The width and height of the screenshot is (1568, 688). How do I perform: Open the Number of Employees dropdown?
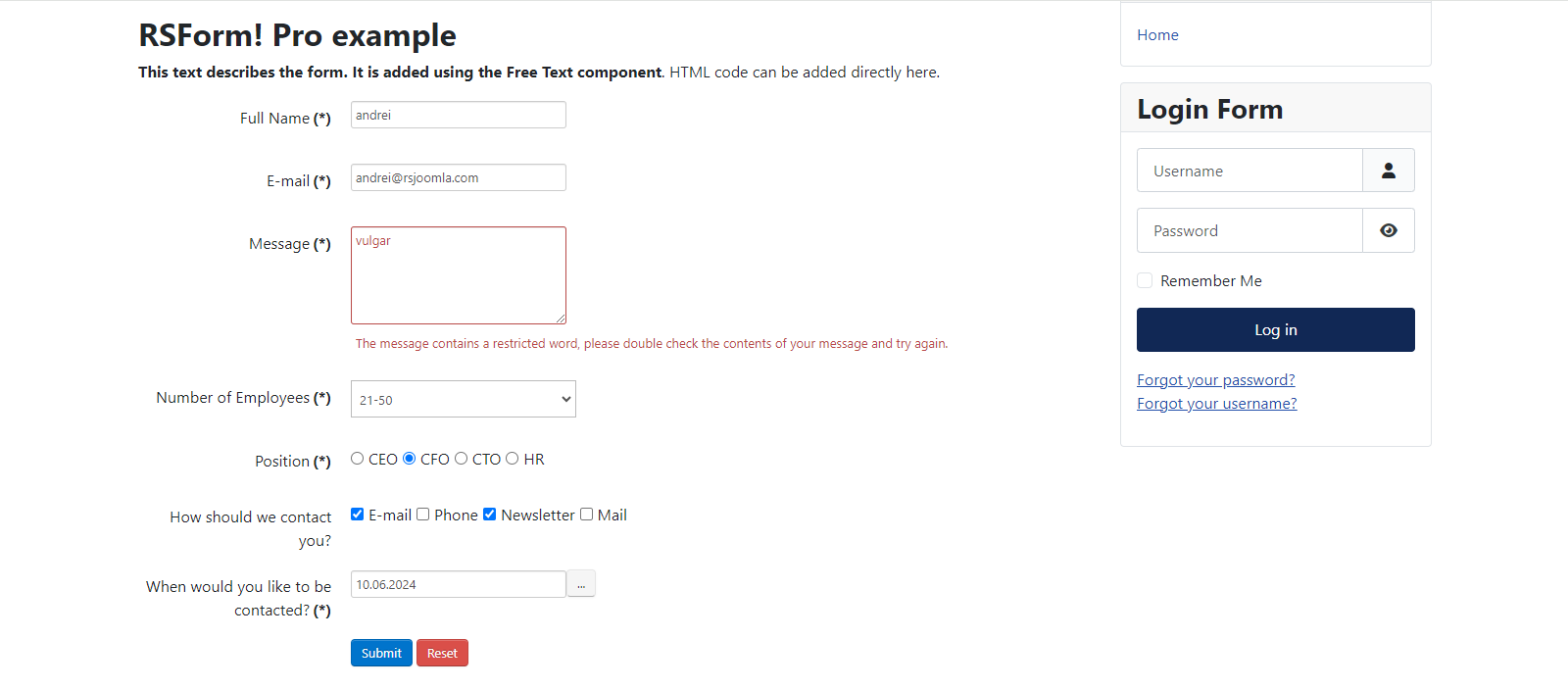click(x=464, y=399)
